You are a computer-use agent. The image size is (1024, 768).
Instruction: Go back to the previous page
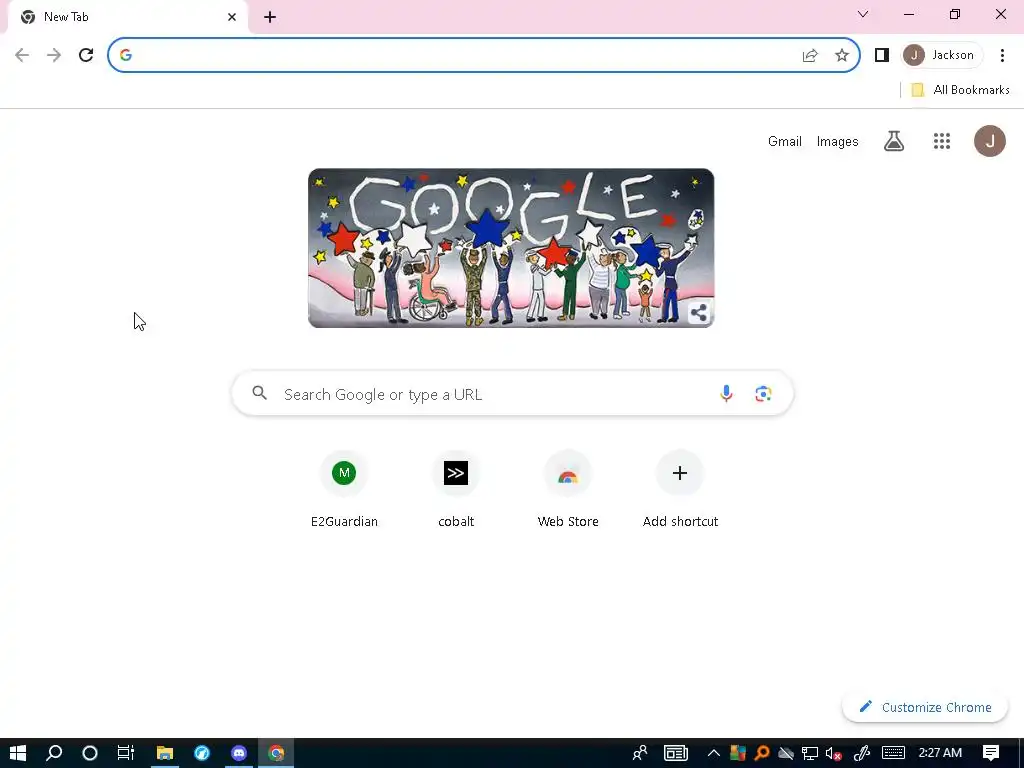pos(22,55)
